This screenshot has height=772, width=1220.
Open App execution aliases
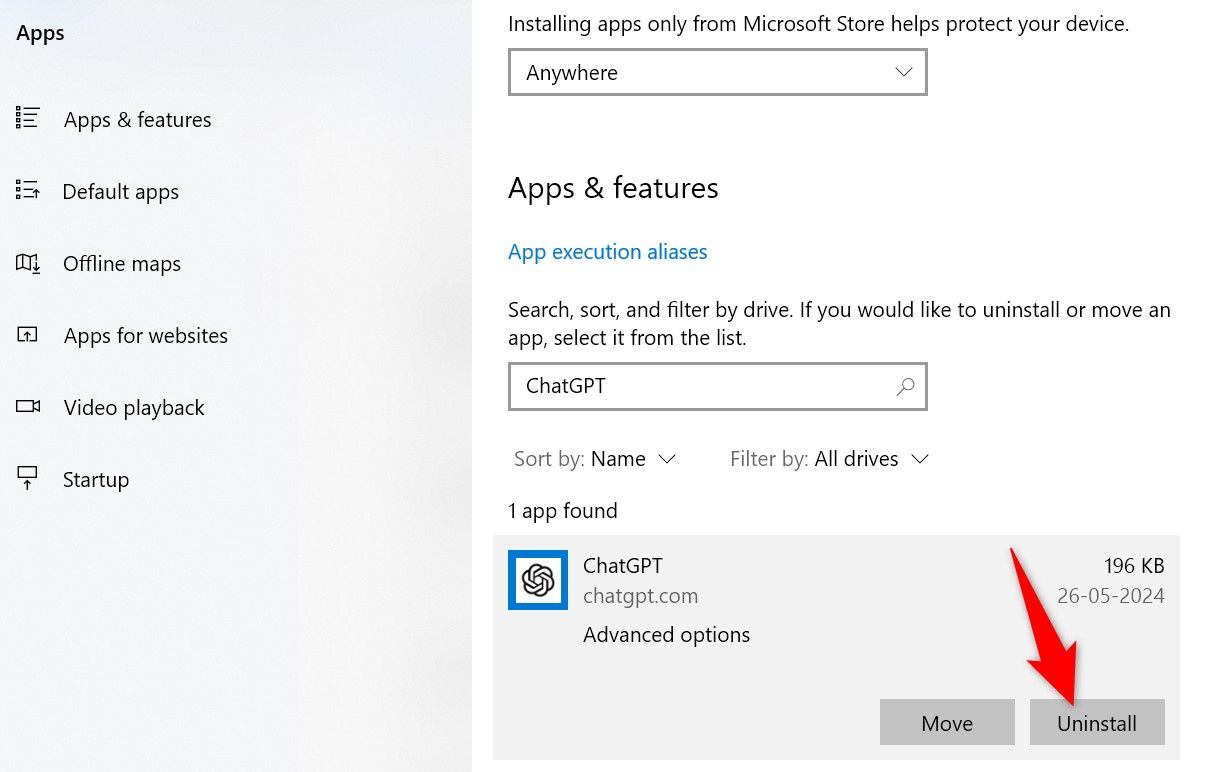(607, 251)
